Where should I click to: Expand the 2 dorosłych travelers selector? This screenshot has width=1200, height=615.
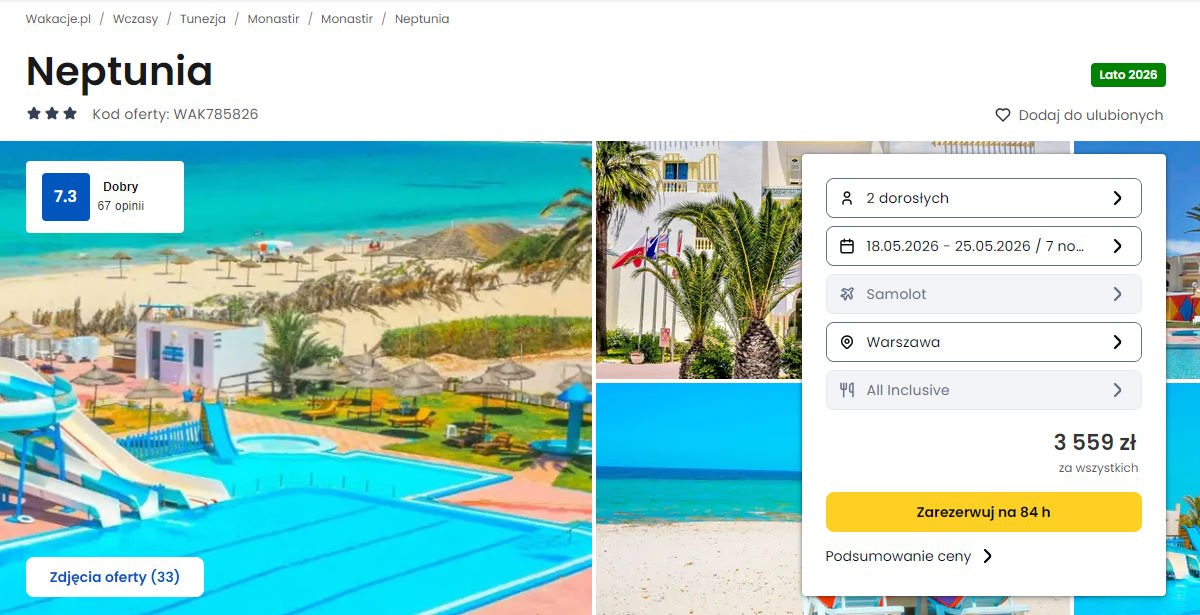point(983,198)
